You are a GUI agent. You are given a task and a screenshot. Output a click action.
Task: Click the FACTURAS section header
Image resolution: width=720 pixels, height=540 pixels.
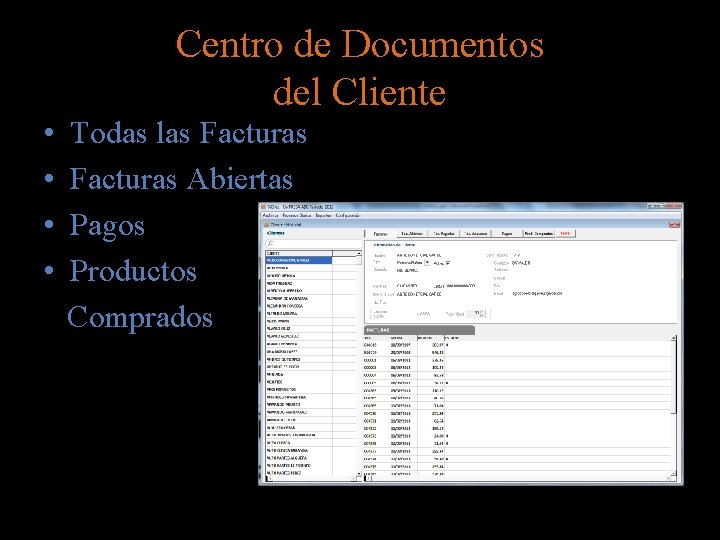pos(419,330)
